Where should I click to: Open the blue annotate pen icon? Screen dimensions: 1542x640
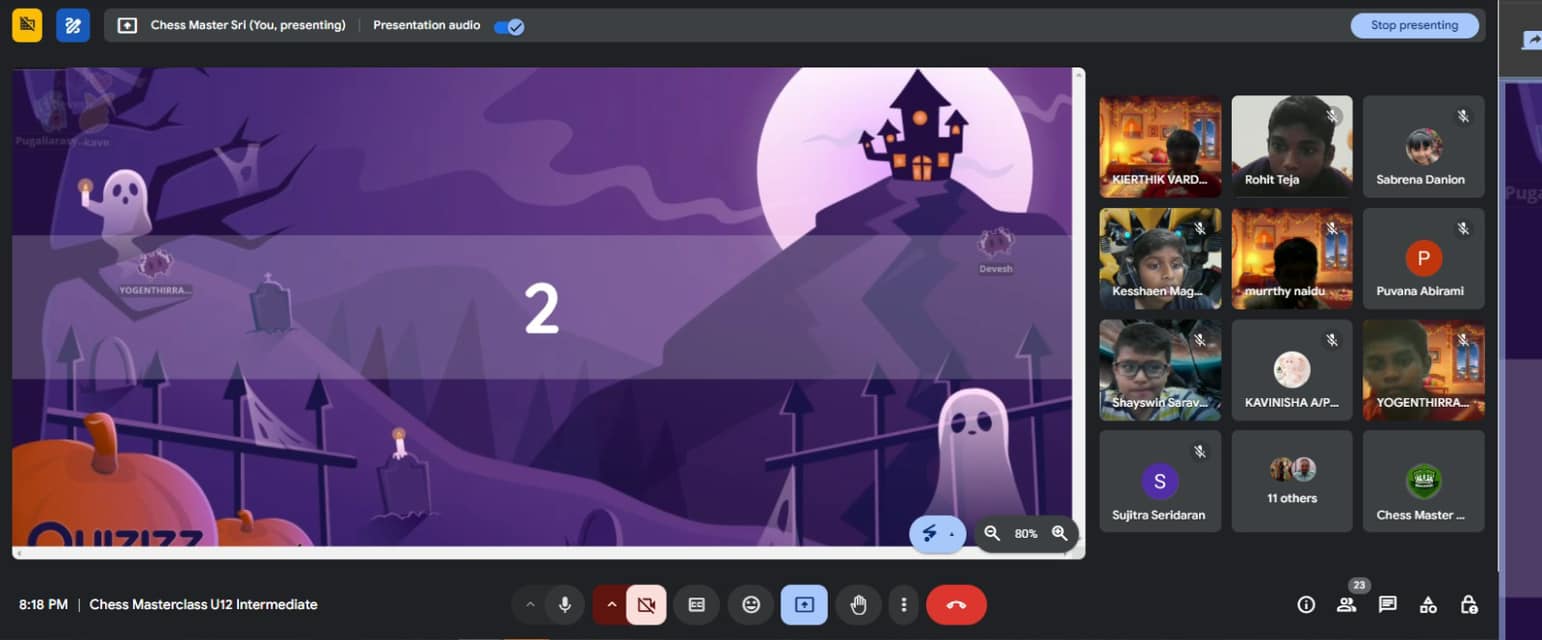click(73, 25)
